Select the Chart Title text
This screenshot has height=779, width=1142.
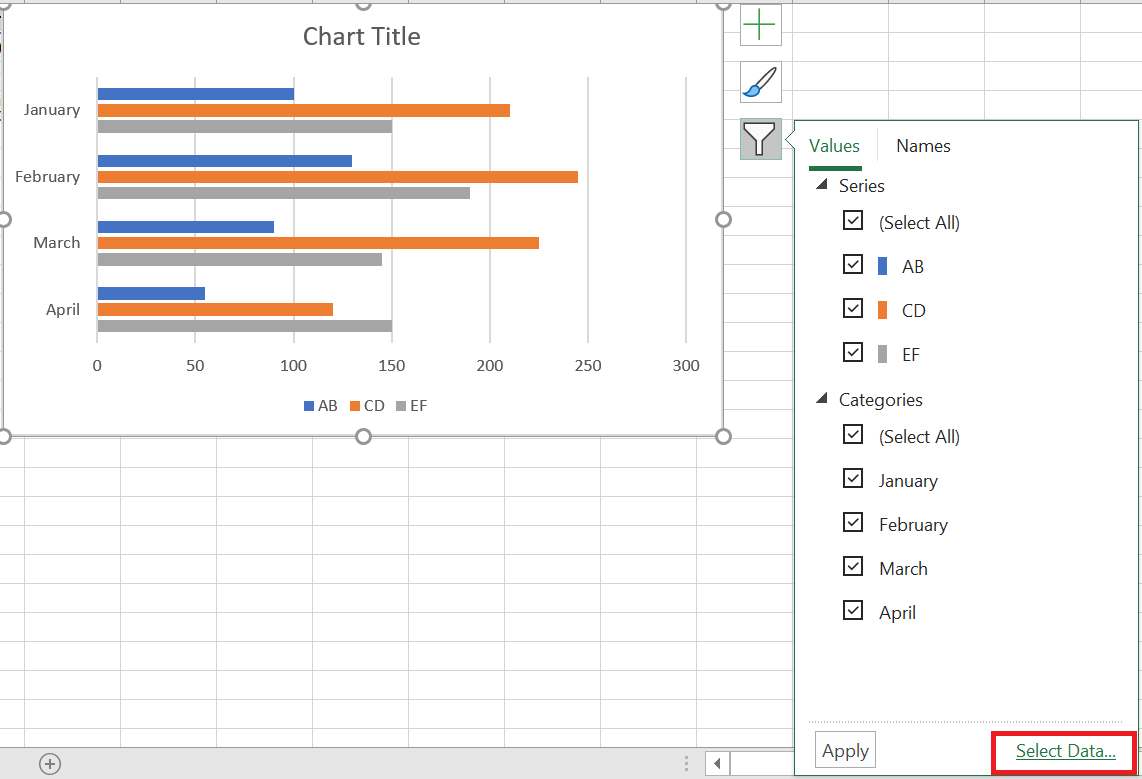[361, 36]
